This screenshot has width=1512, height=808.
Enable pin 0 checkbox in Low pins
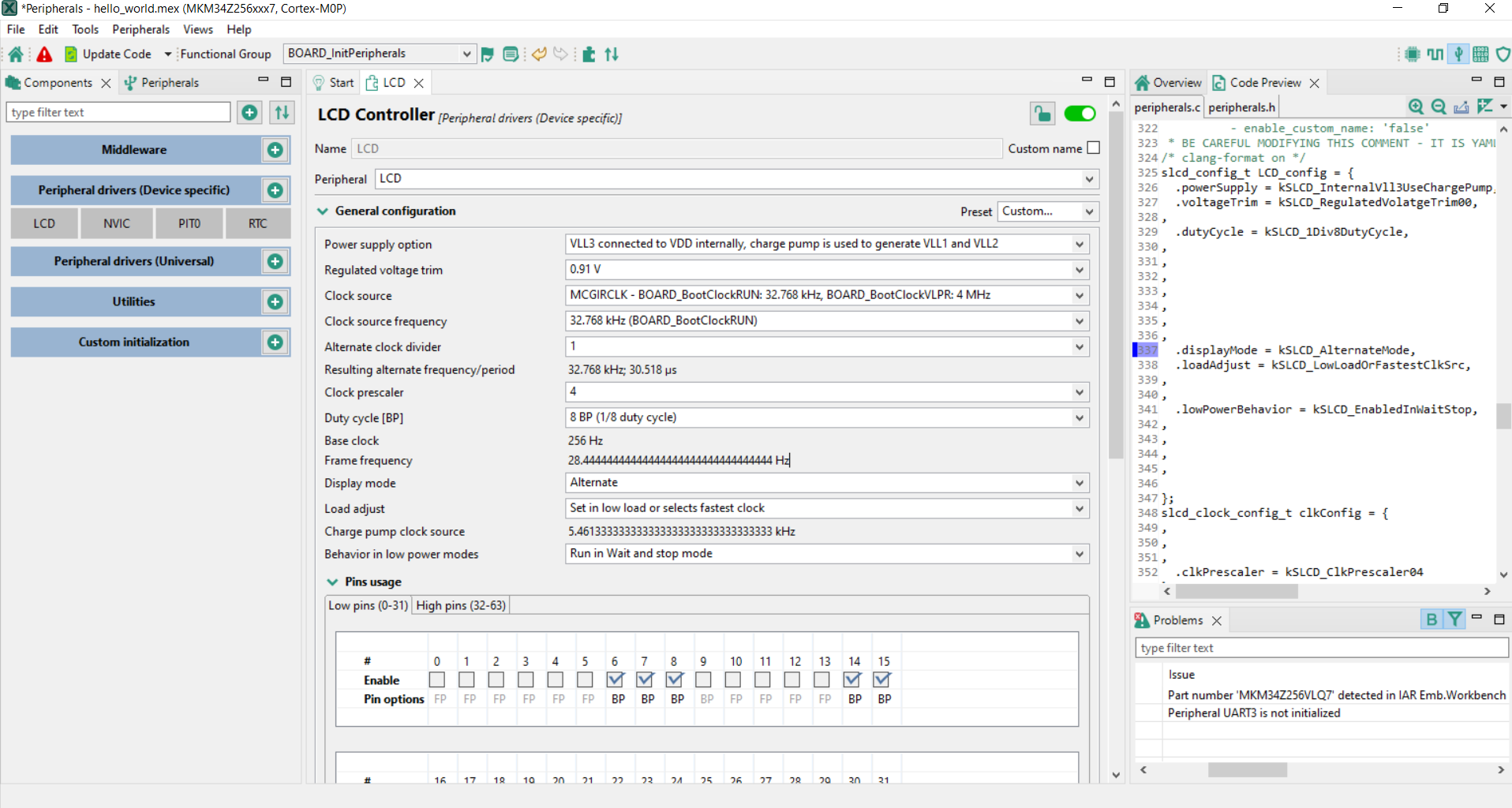[x=437, y=679]
